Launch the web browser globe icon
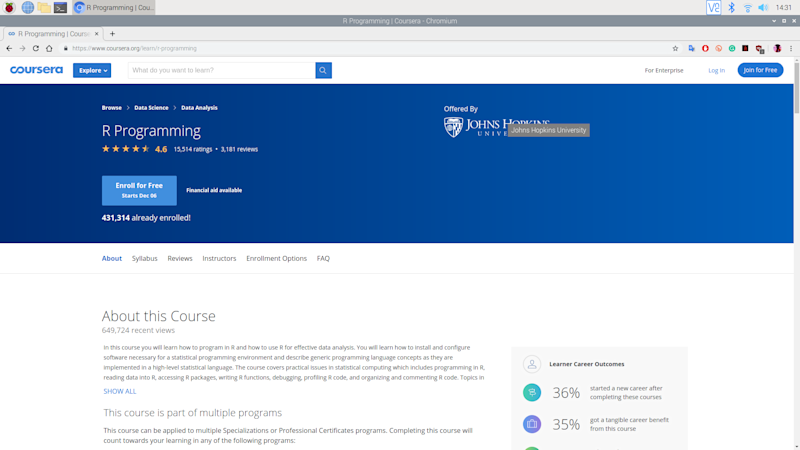Viewport: 800px width, 450px height. 28,7
